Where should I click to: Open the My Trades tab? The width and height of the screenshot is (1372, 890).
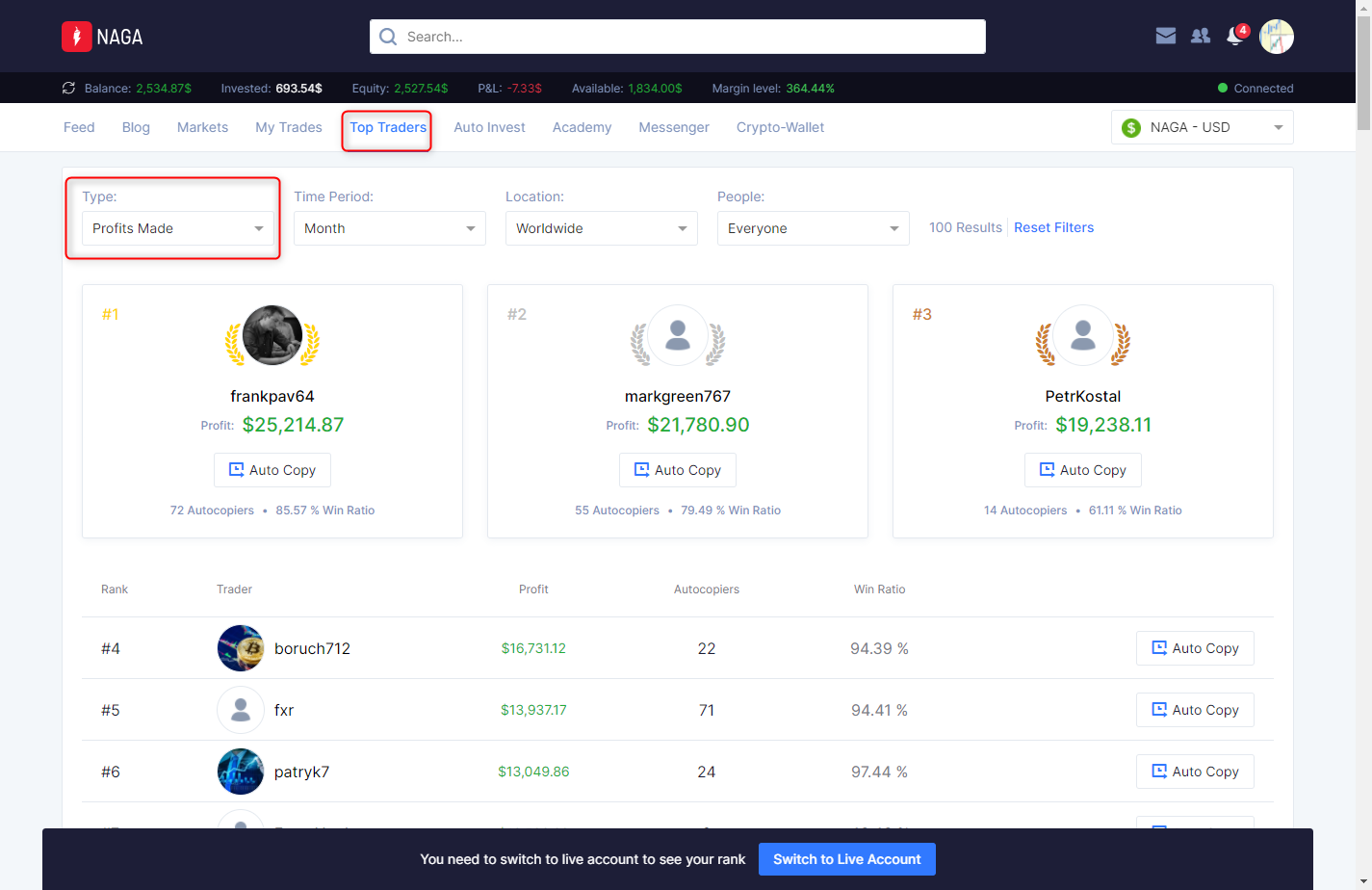tap(289, 127)
